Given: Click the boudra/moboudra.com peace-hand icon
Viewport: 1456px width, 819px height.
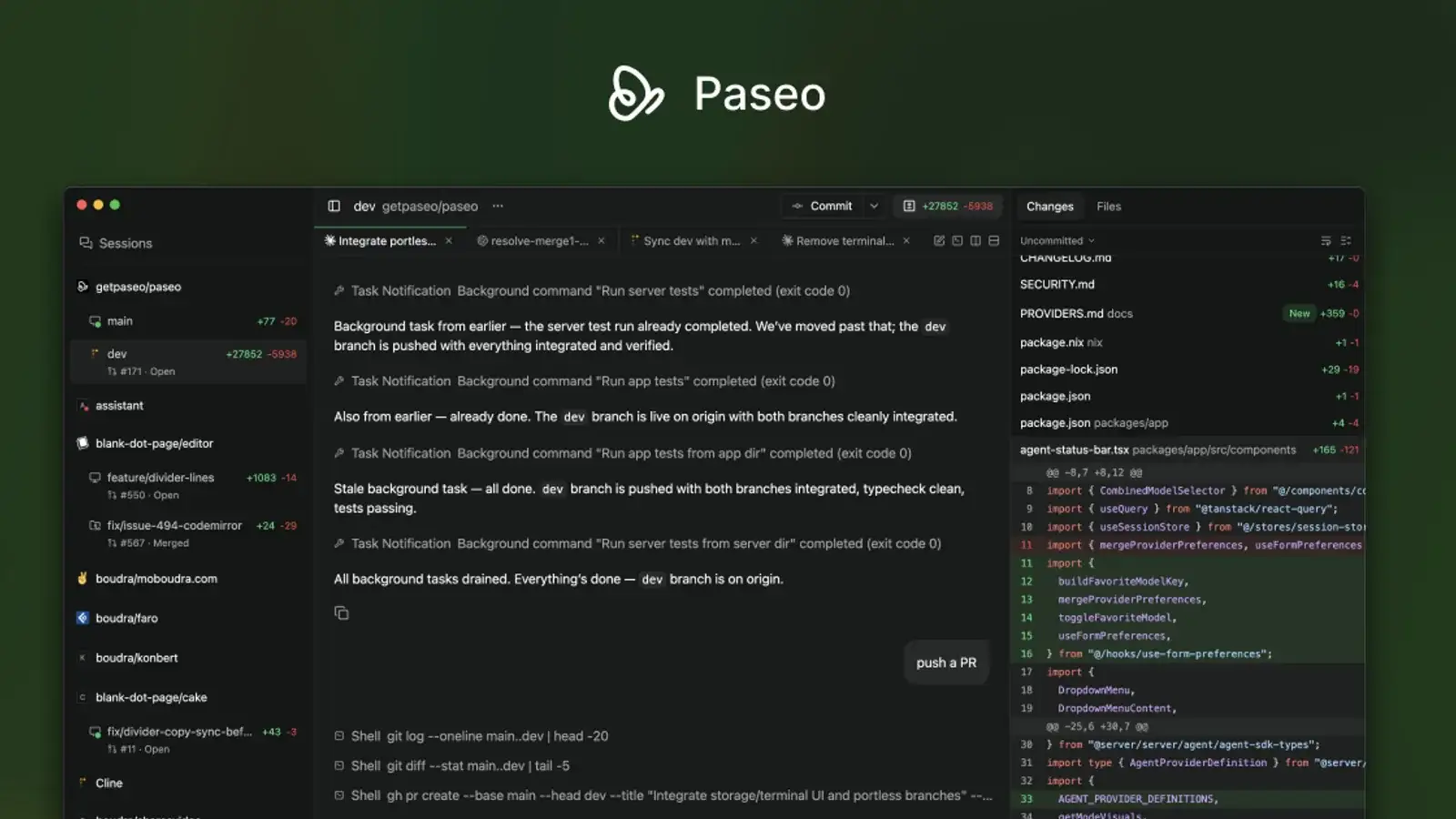Looking at the screenshot, I should click(83, 579).
